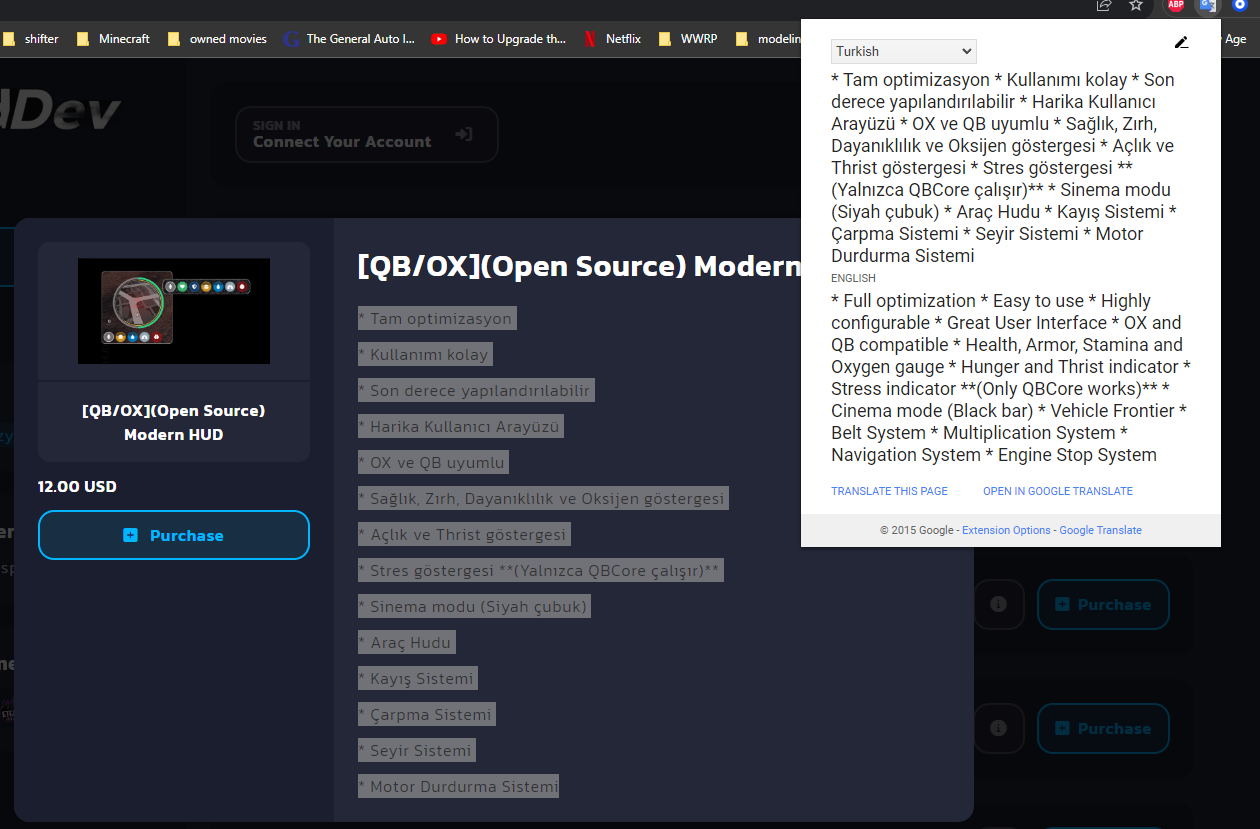
Task: Click the bookmark star icon in the address bar
Action: point(1136,6)
